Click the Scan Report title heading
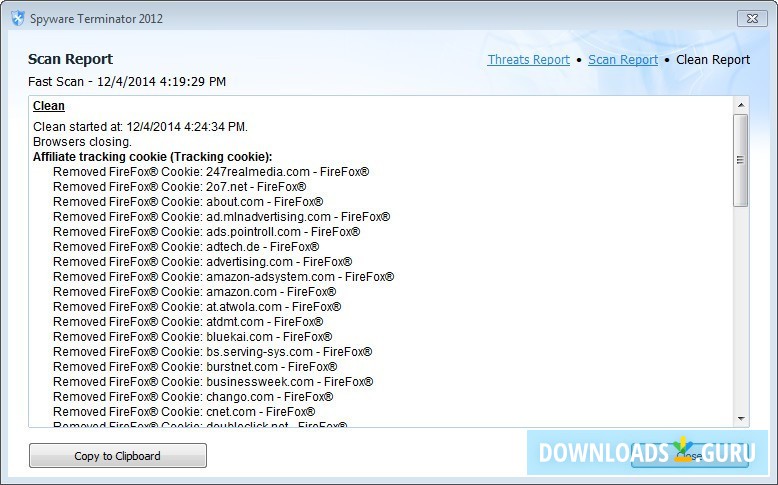Image resolution: width=778 pixels, height=485 pixels. point(70,59)
